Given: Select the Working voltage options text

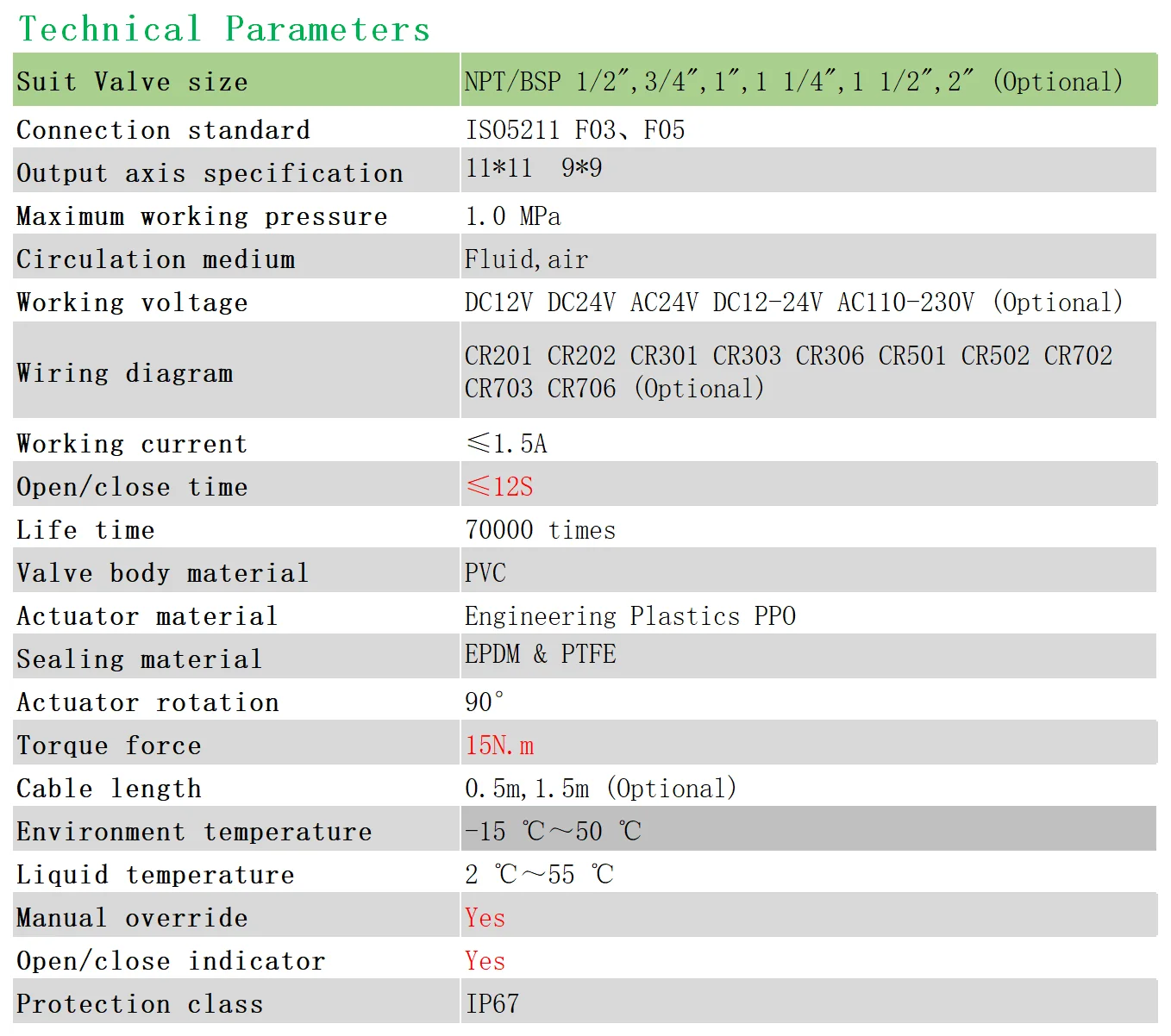Looking at the screenshot, I should pyautogui.click(x=793, y=303).
